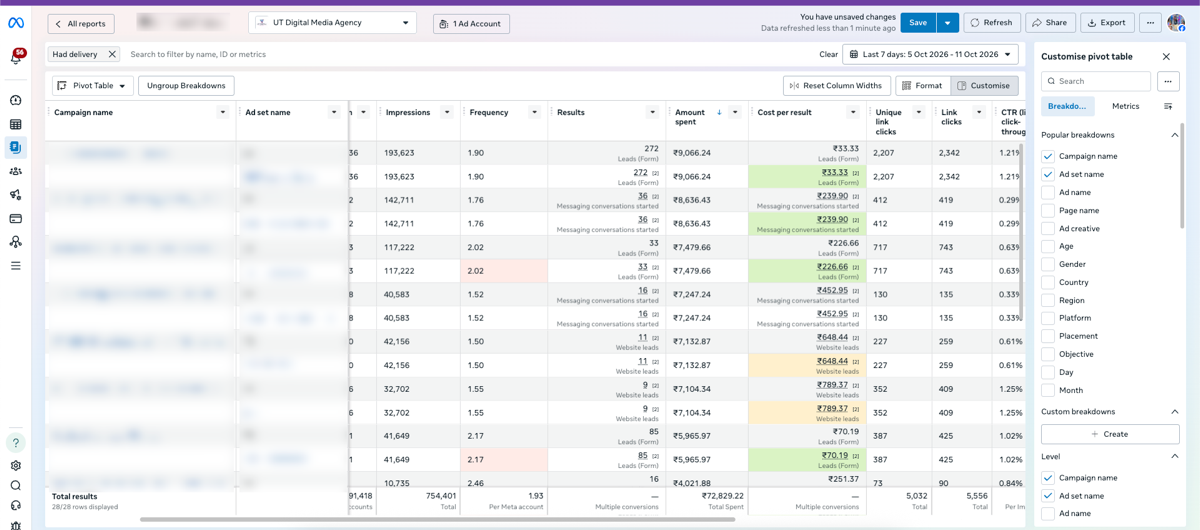This screenshot has width=1200, height=530.
Task: Open the more options button beside panel search
Action: point(1168,81)
